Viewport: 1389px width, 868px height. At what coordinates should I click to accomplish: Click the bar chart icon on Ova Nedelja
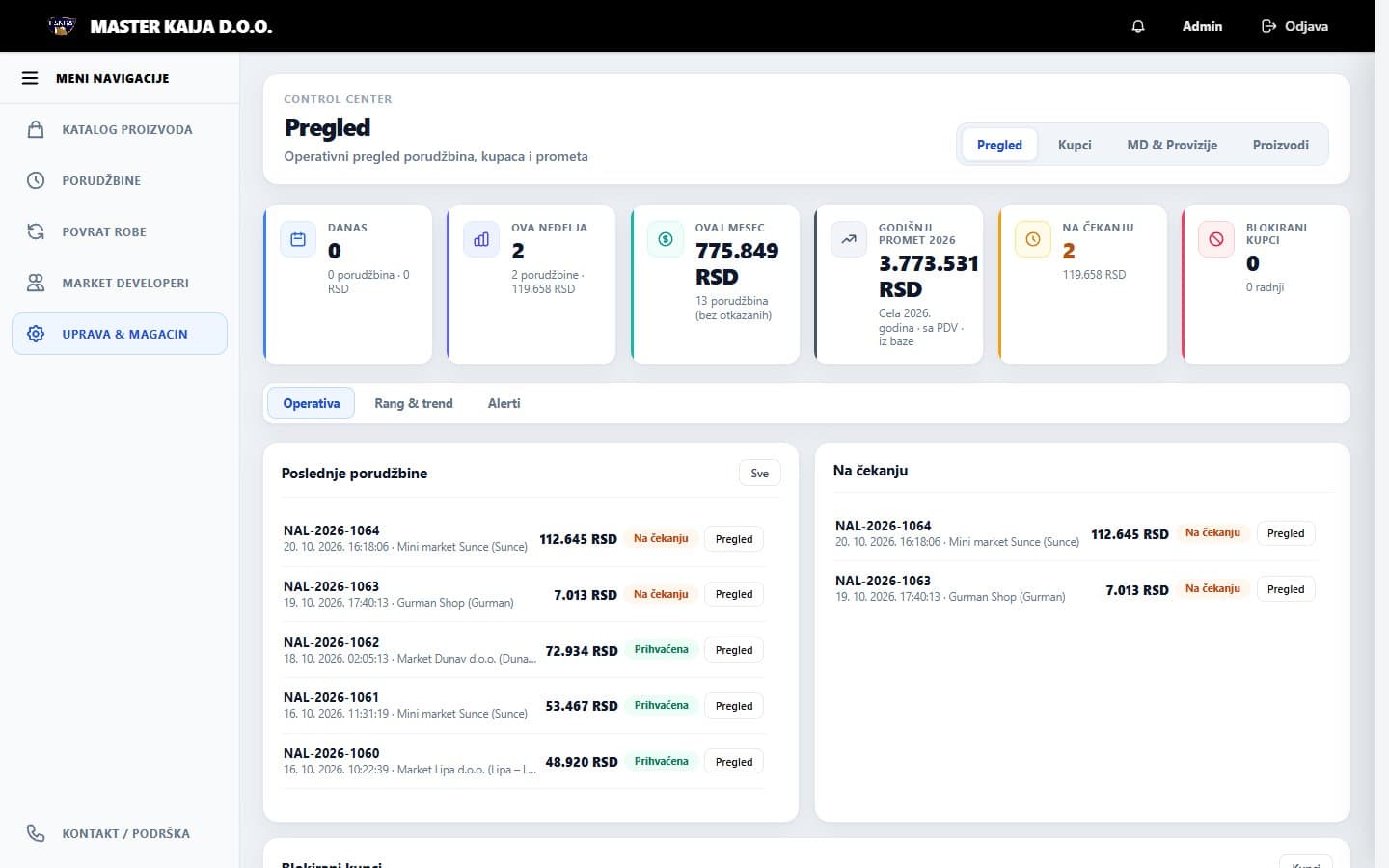coord(481,239)
